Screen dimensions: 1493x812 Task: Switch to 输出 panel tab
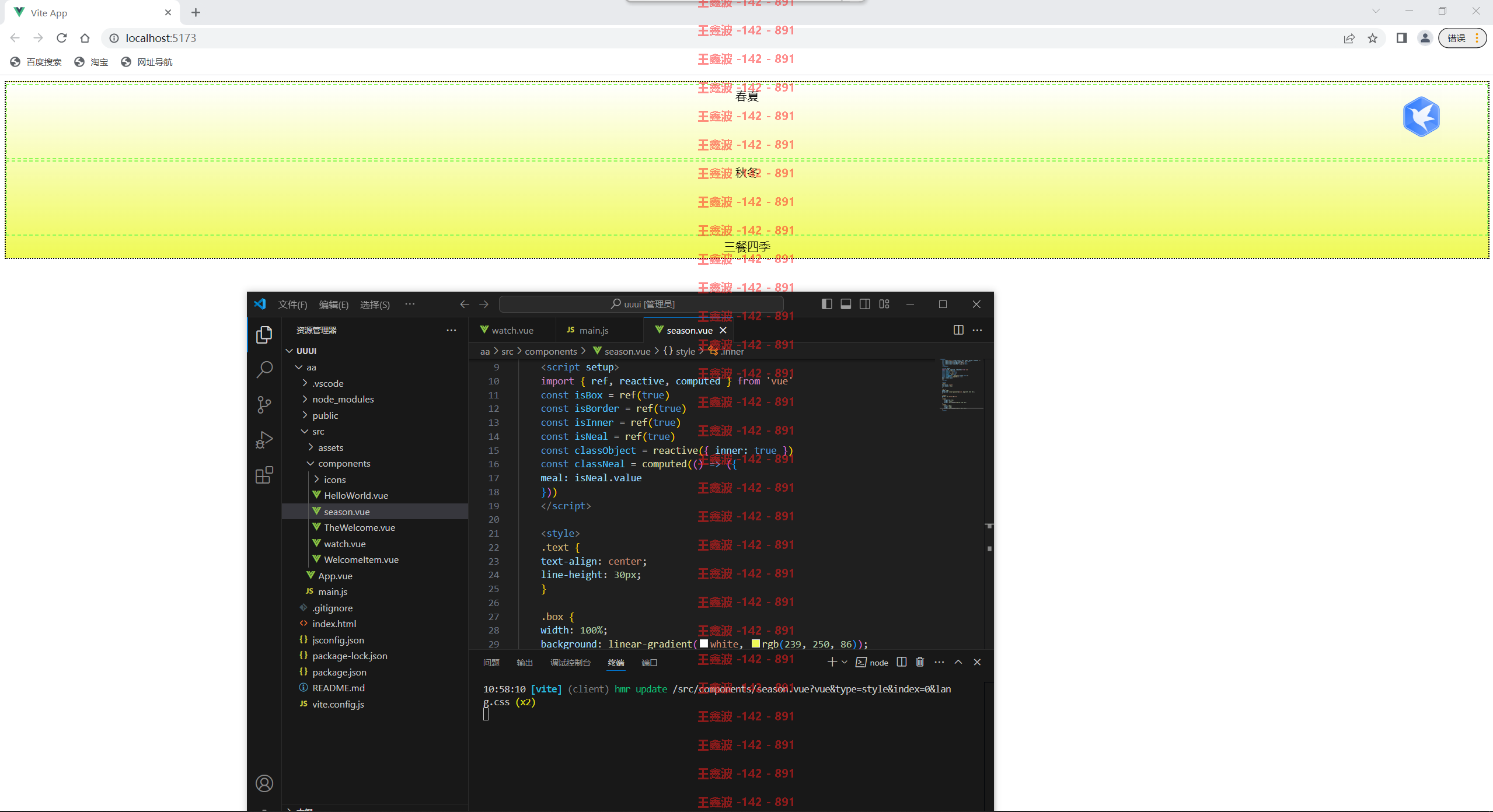coord(525,663)
